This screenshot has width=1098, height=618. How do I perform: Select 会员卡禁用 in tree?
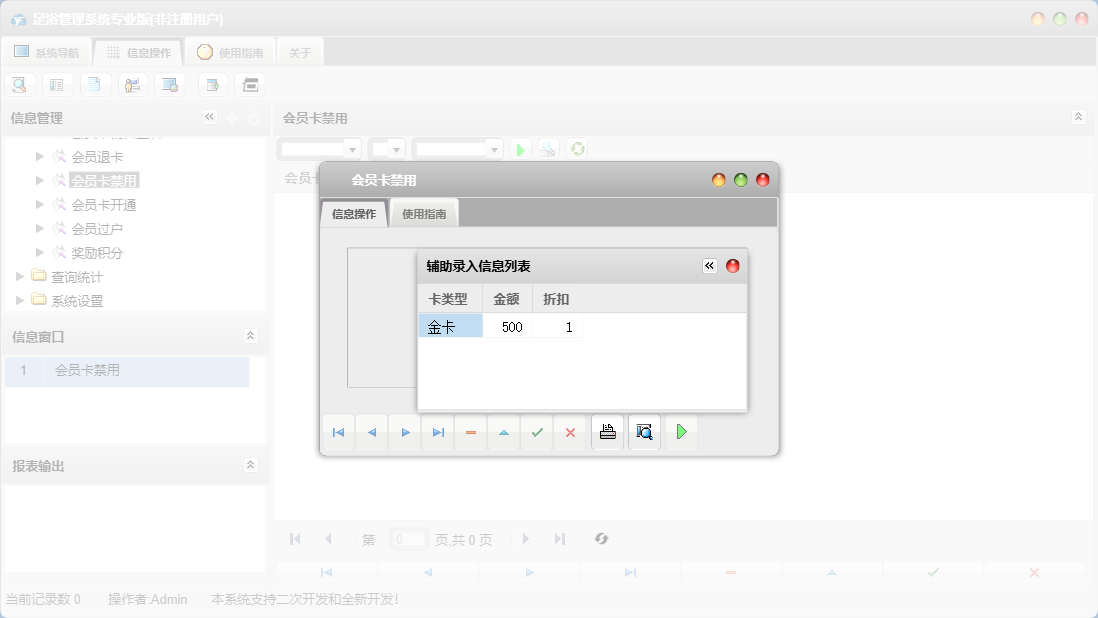(x=104, y=181)
